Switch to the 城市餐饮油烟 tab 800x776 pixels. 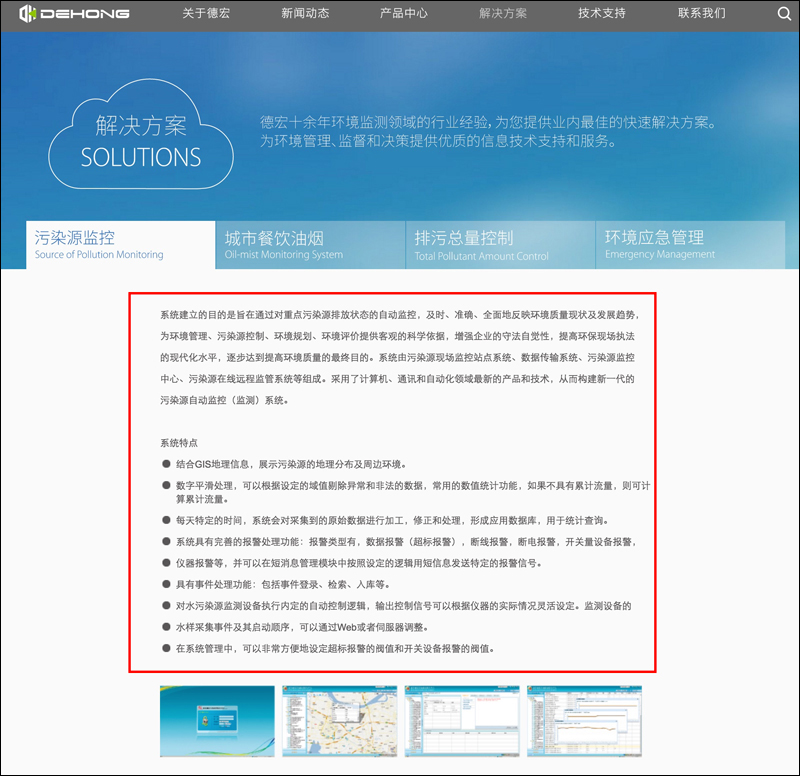click(x=310, y=244)
